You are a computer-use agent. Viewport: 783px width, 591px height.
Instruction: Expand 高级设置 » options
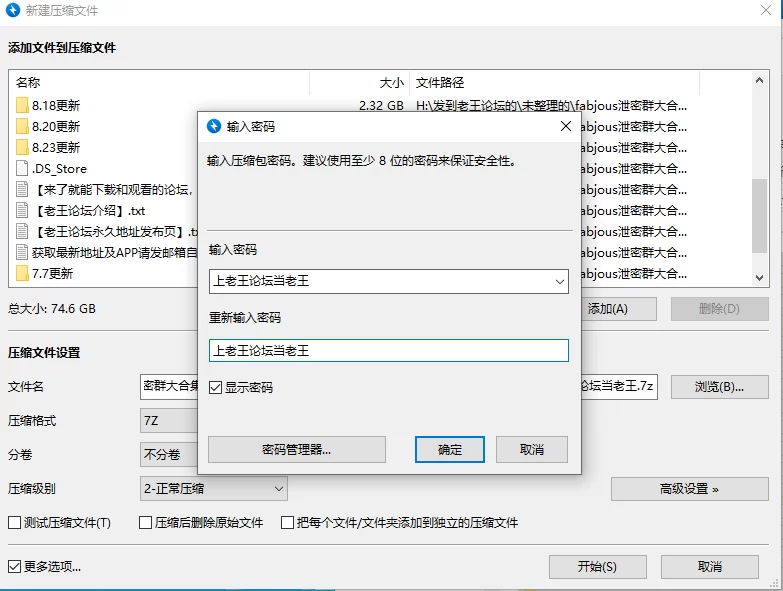click(x=690, y=489)
